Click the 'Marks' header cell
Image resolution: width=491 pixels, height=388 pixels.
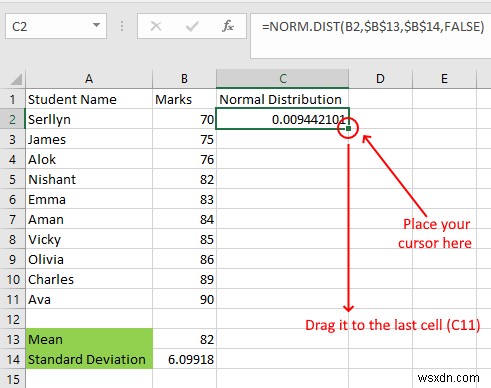click(x=184, y=99)
